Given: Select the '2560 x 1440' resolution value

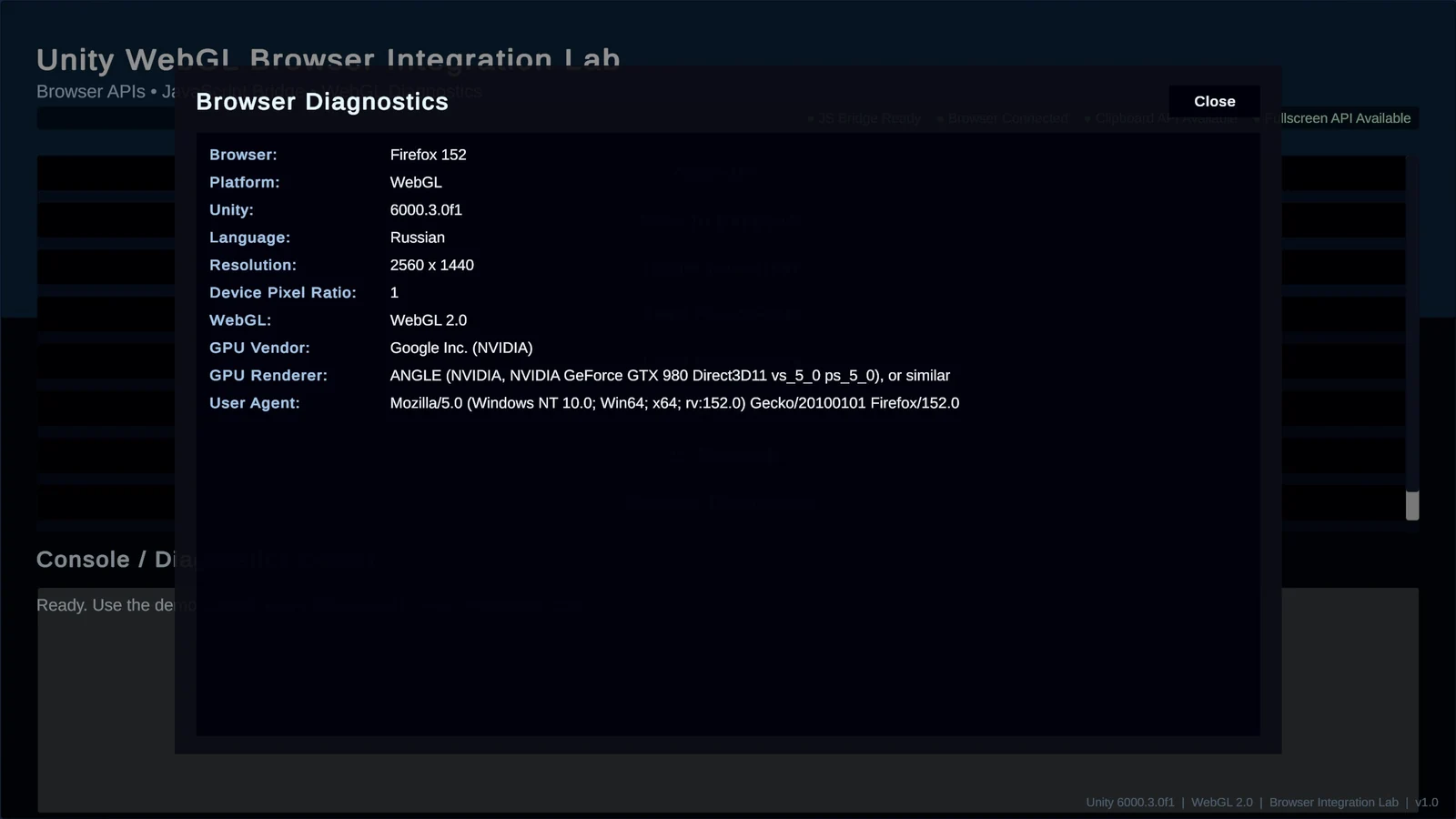Looking at the screenshot, I should tap(431, 265).
